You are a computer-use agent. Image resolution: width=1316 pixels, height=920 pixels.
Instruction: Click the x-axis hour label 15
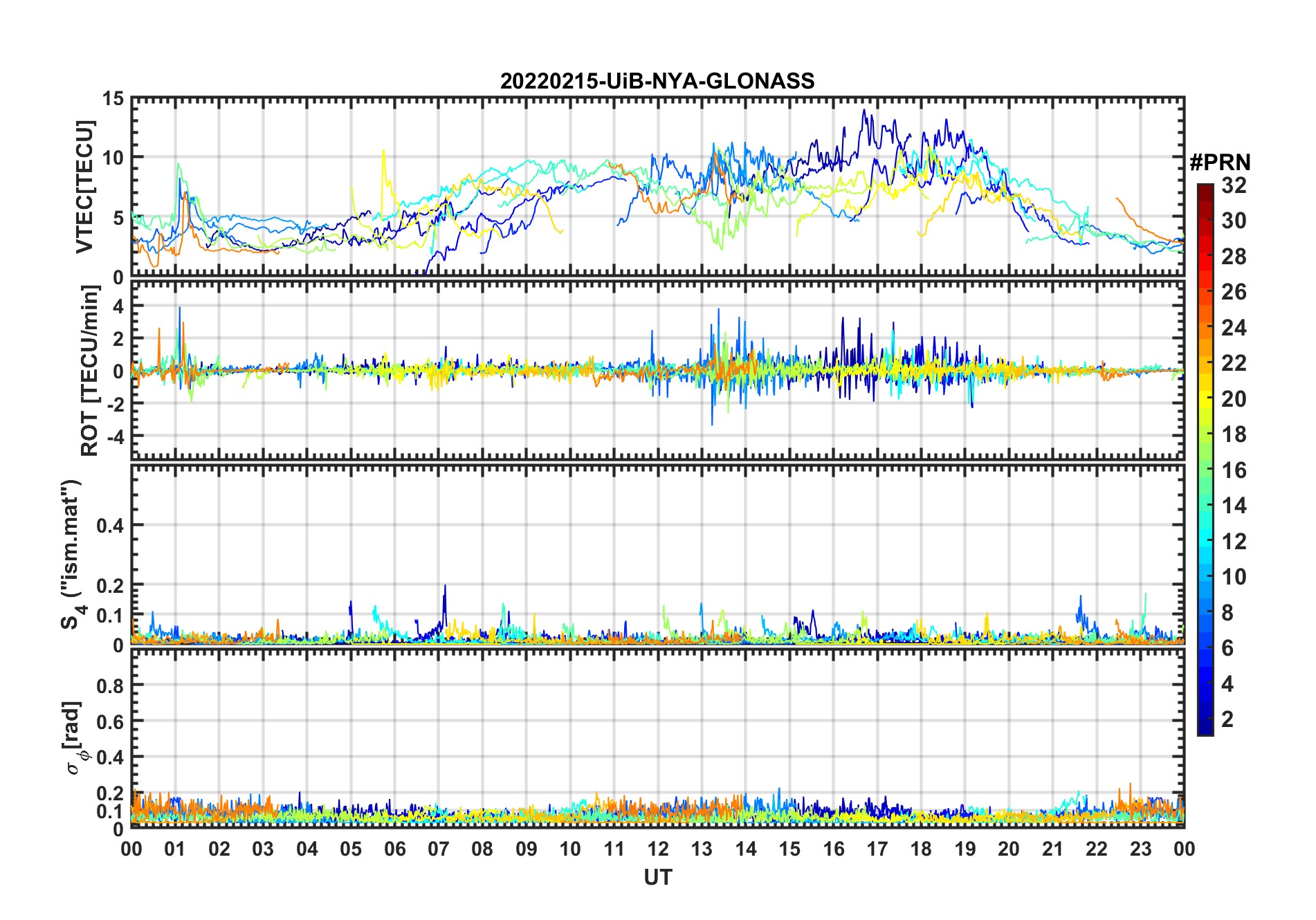(789, 849)
